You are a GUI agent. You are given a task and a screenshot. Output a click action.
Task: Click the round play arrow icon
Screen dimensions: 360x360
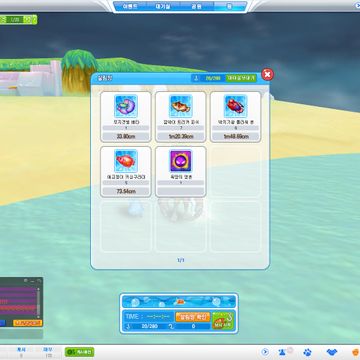pyautogui.click(x=265, y=352)
